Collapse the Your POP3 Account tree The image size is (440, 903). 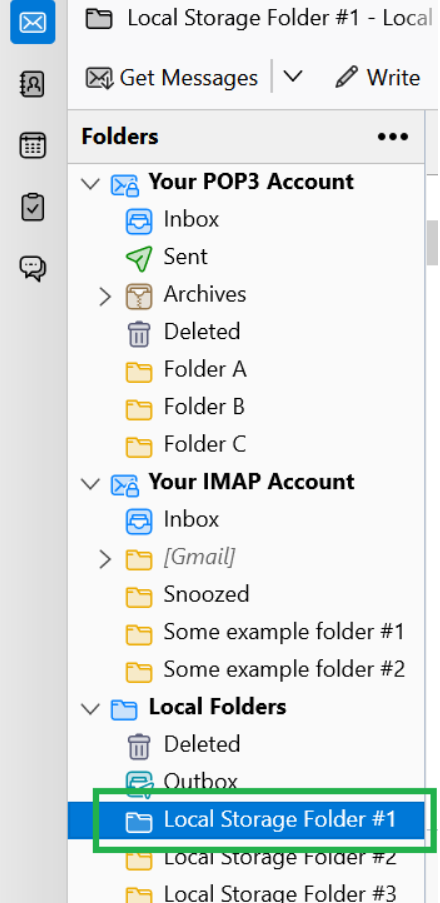click(91, 183)
